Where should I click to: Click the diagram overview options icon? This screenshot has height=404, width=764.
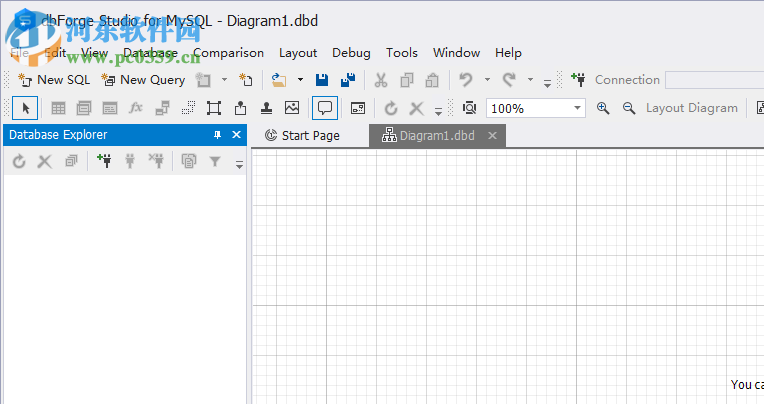[358, 108]
